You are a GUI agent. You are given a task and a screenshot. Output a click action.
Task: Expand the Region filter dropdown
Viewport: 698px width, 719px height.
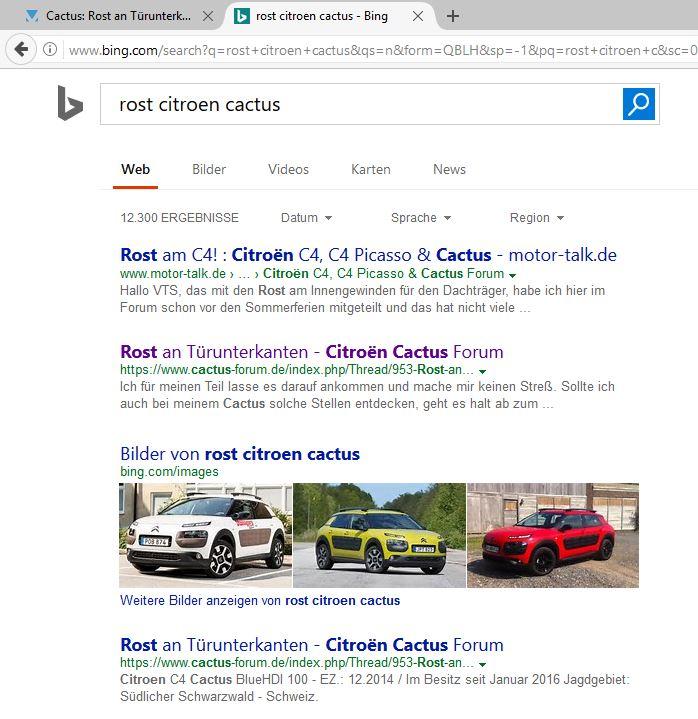tap(537, 217)
